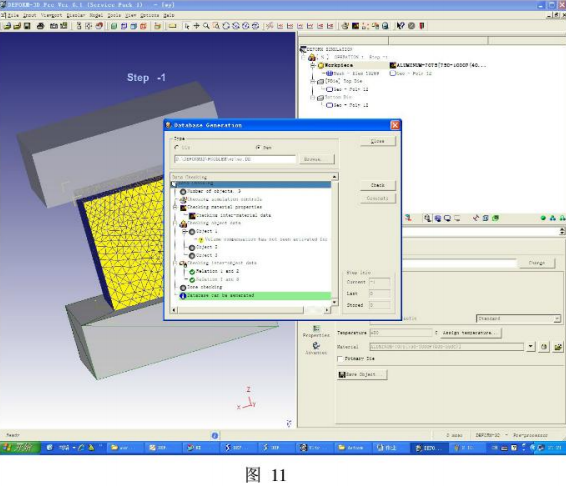Click the Print icon in toolbar

tap(40, 26)
